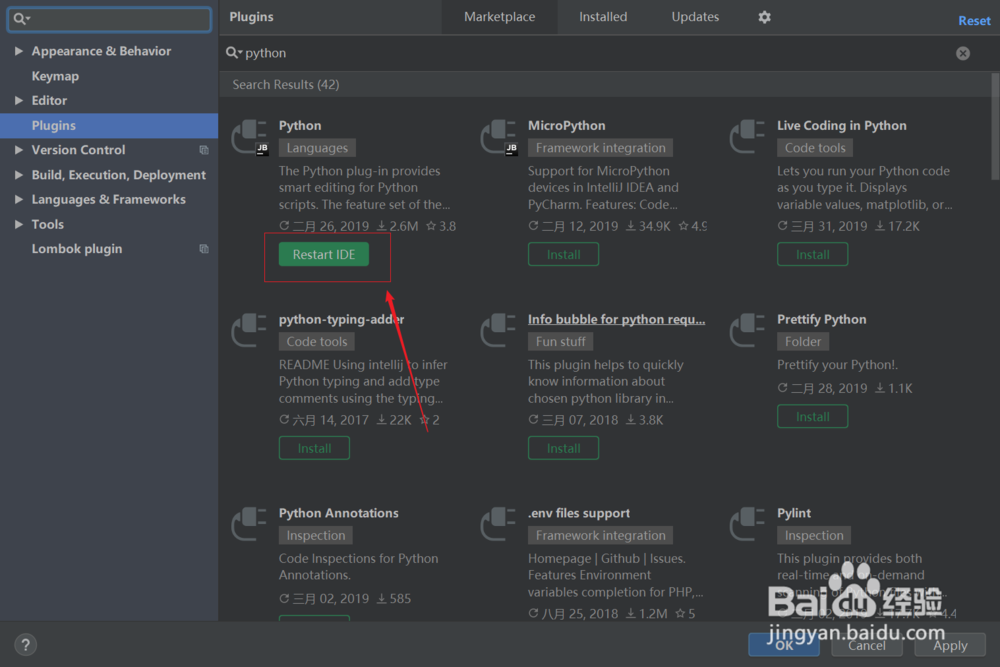Click the Languages tag on Python plugin
The height and width of the screenshot is (667, 1000).
[x=317, y=148]
